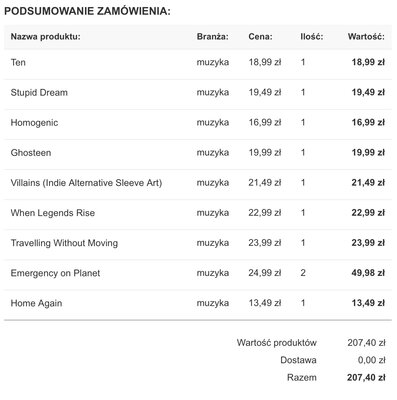Select Travelling Without Moving product
The width and height of the screenshot is (397, 400).
(x=64, y=243)
